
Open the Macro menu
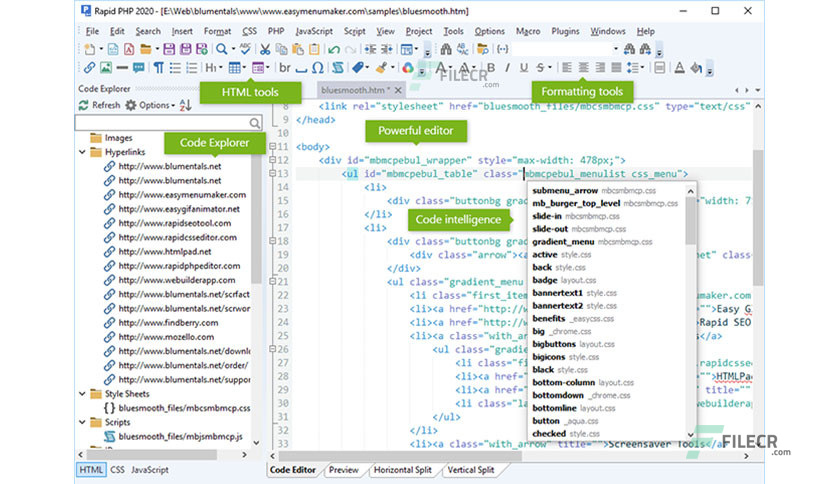(528, 31)
